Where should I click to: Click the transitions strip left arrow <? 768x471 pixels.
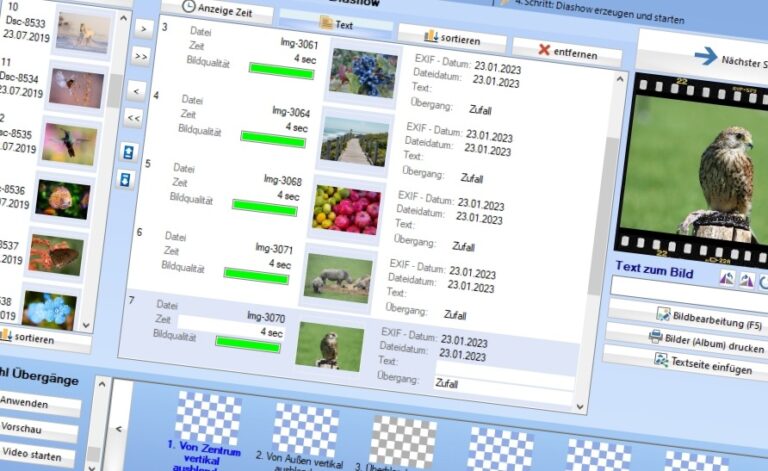(x=119, y=429)
